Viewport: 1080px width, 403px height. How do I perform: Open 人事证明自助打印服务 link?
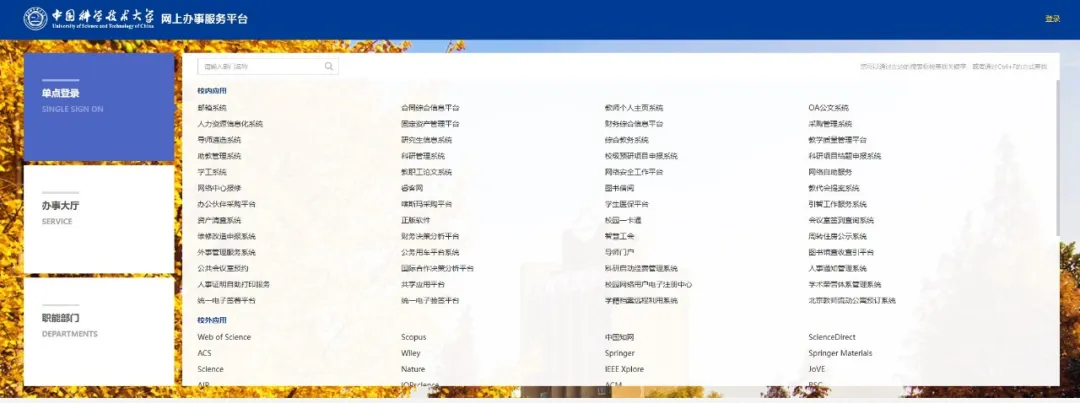(x=233, y=285)
